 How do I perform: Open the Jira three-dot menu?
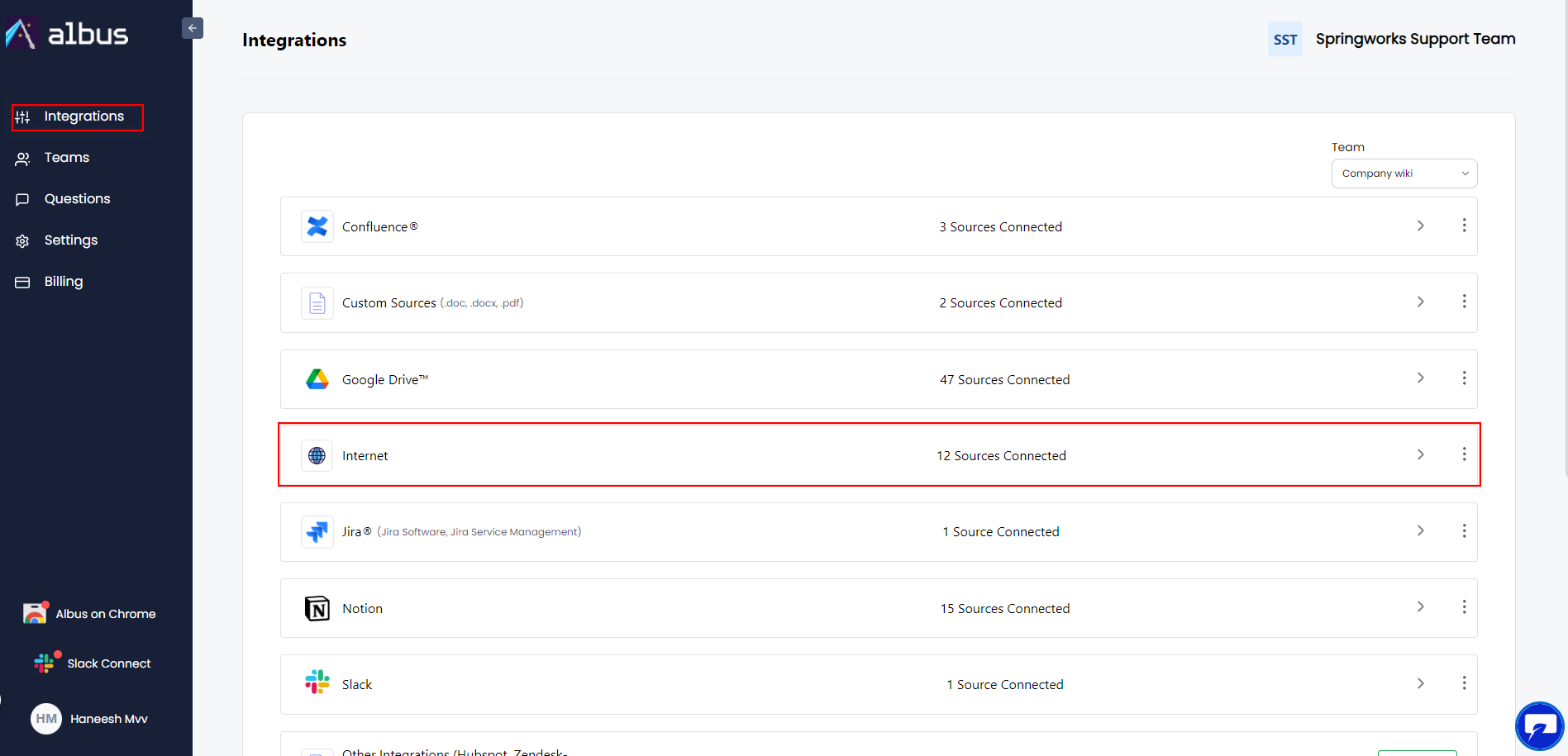pos(1464,530)
